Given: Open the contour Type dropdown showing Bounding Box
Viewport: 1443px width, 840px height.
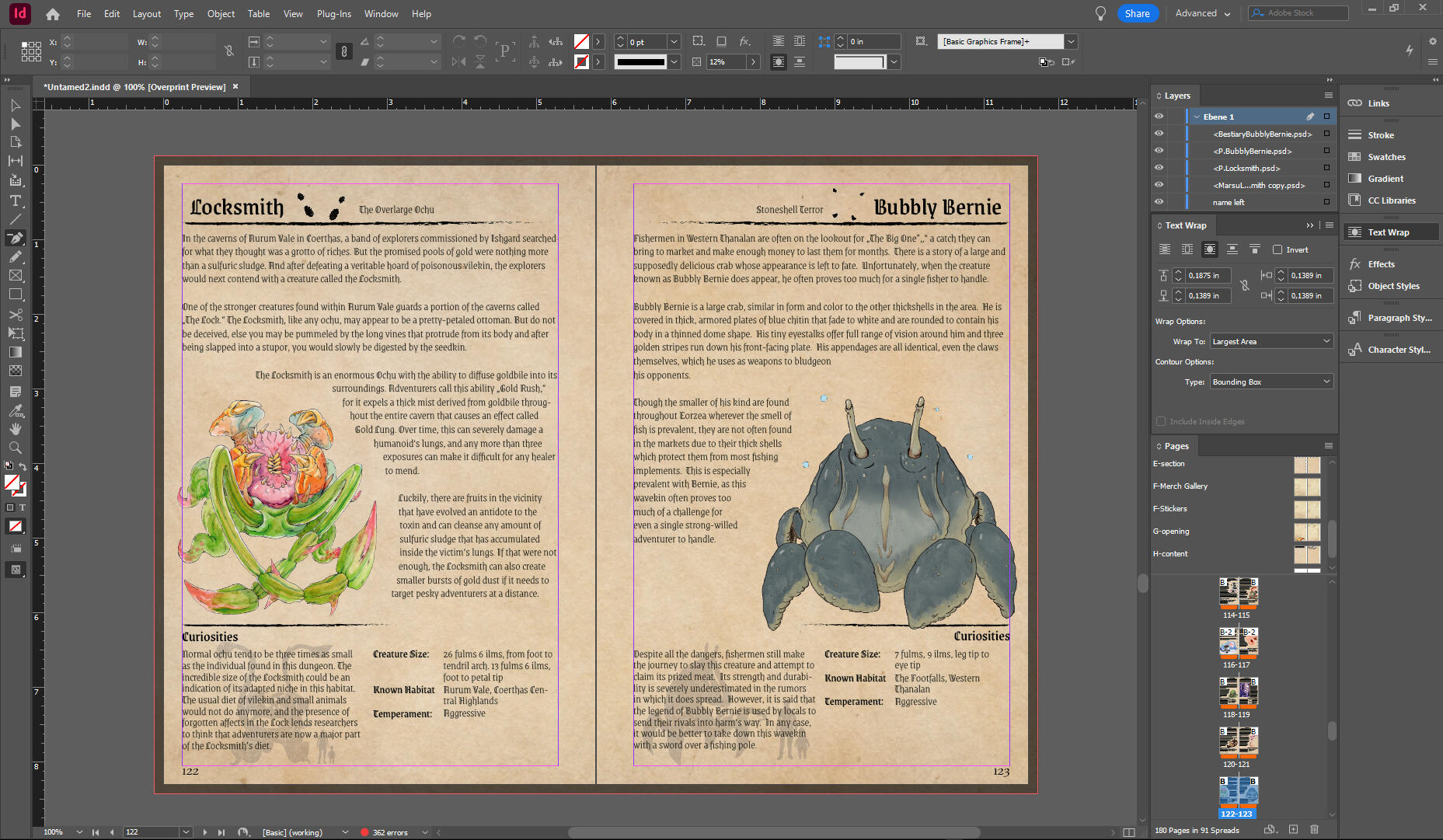Looking at the screenshot, I should pyautogui.click(x=1271, y=381).
